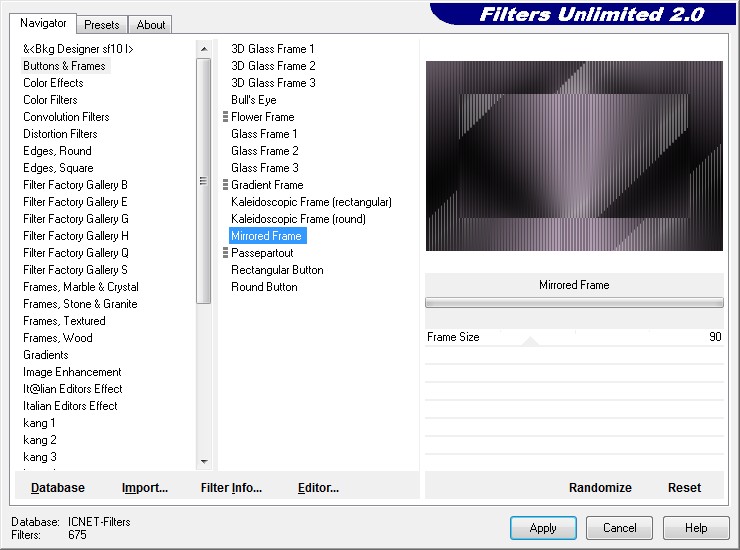740x550 pixels.
Task: Select the Navigator tab
Action: [43, 23]
